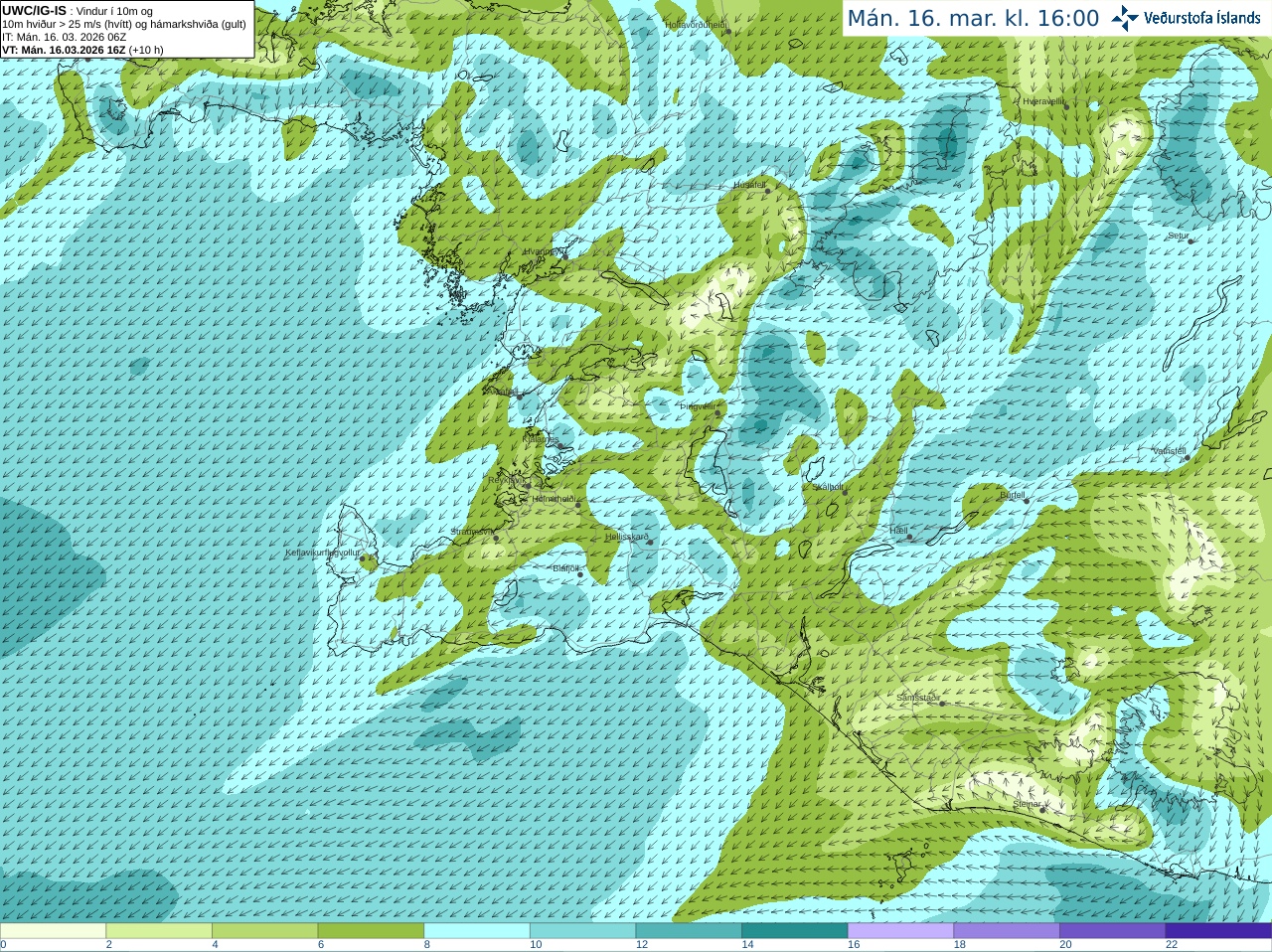Click the 14–16 m/s dark teal legend swatch
Viewport: 1272px width, 952px height.
795,931
